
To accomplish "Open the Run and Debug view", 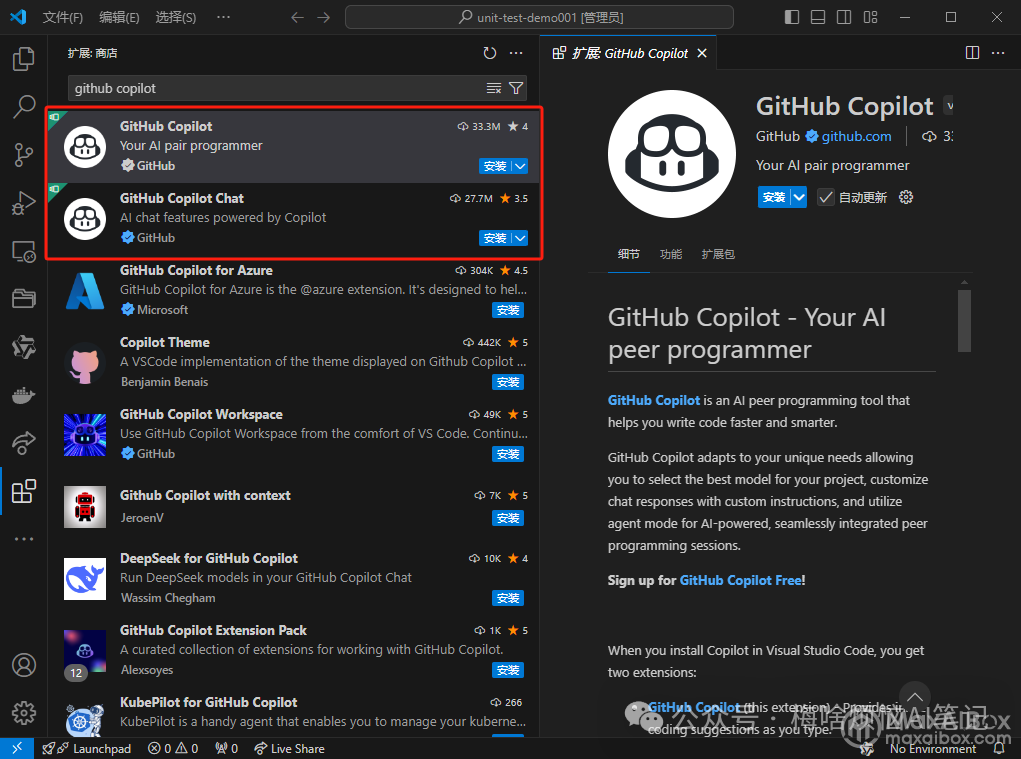I will click(23, 203).
